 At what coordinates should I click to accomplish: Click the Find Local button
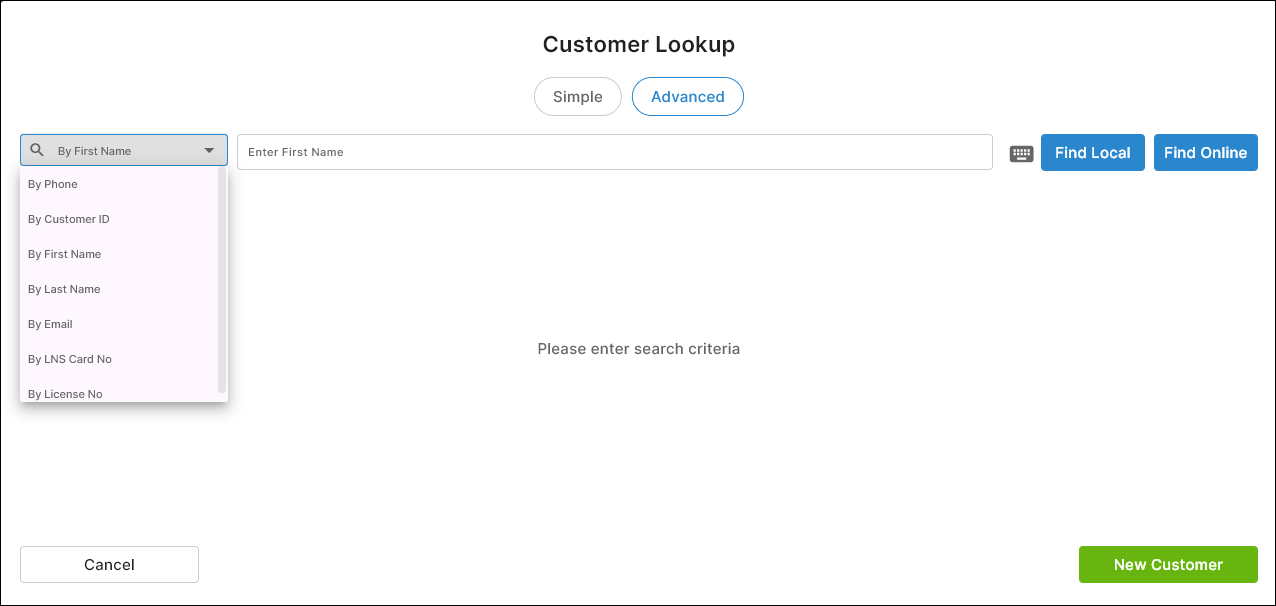coord(1093,153)
